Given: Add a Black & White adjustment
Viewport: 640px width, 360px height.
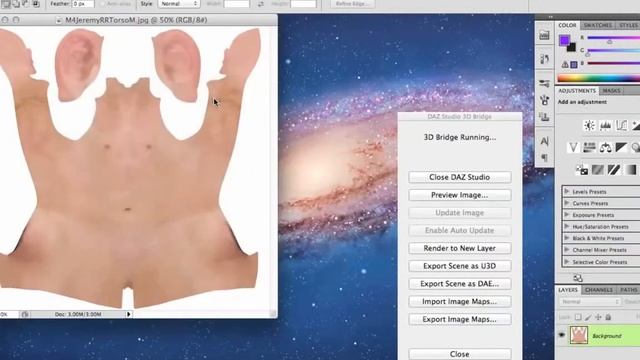Looking at the screenshot, I should coord(621,147).
